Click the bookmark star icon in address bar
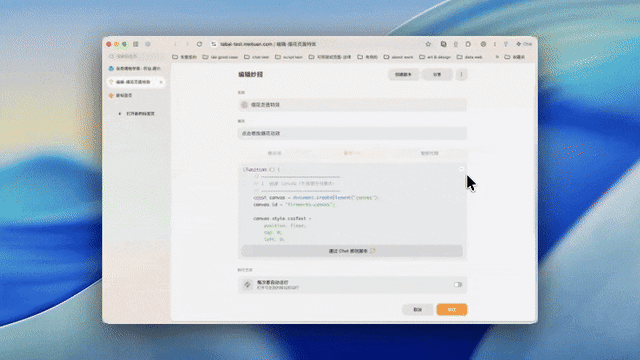Image resolution: width=640 pixels, height=360 pixels. click(x=428, y=44)
